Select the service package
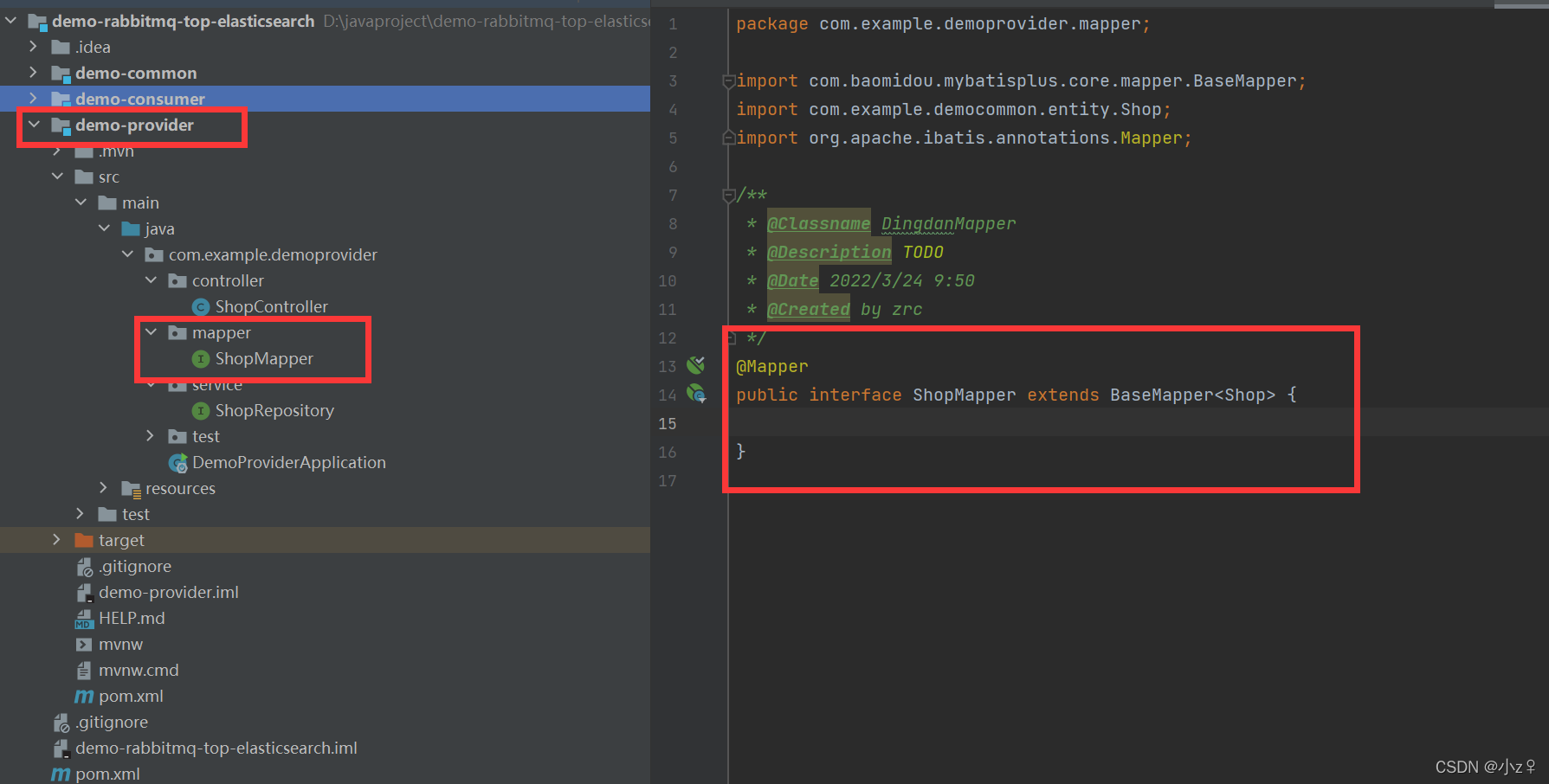Image resolution: width=1549 pixels, height=784 pixels. [x=217, y=384]
